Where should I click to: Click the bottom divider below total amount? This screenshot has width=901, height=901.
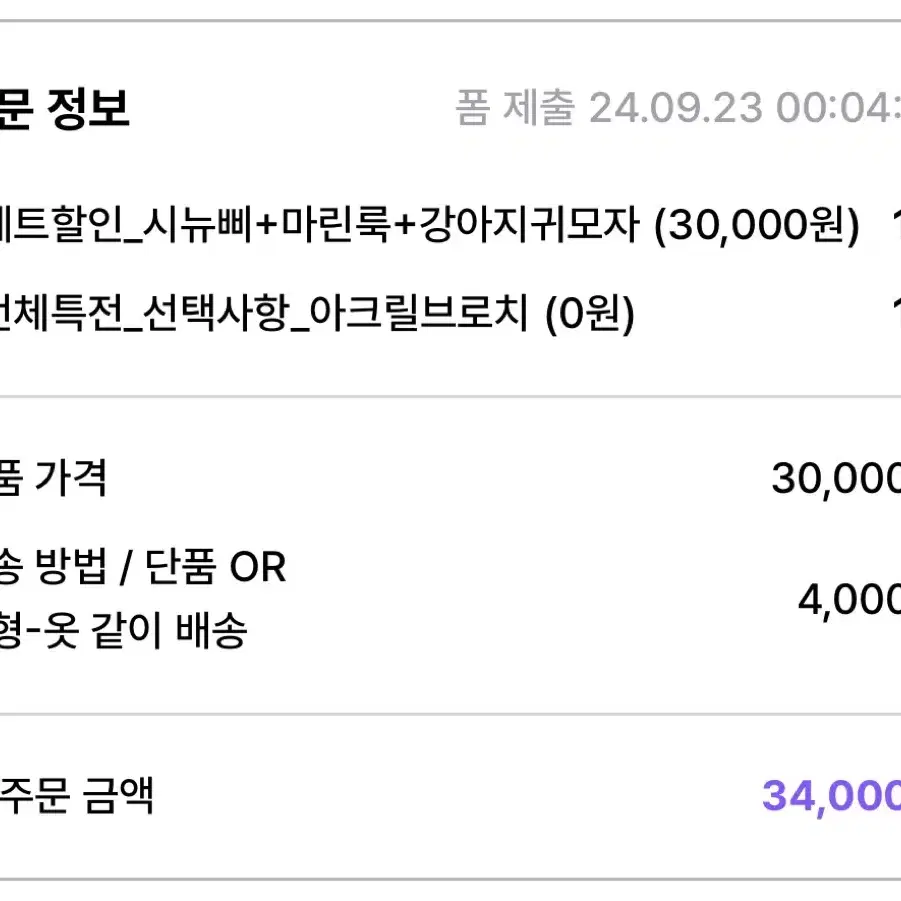pos(450,879)
